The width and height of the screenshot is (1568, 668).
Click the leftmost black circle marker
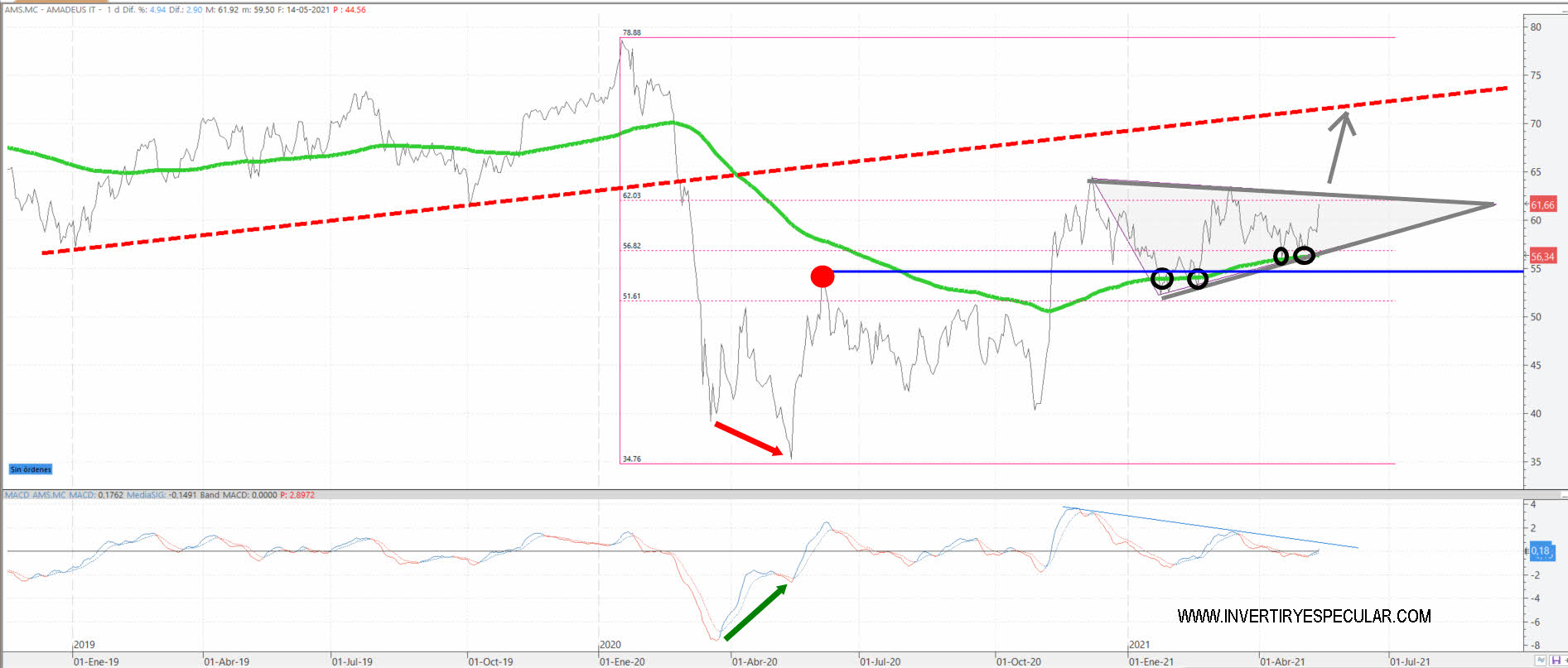[1162, 278]
